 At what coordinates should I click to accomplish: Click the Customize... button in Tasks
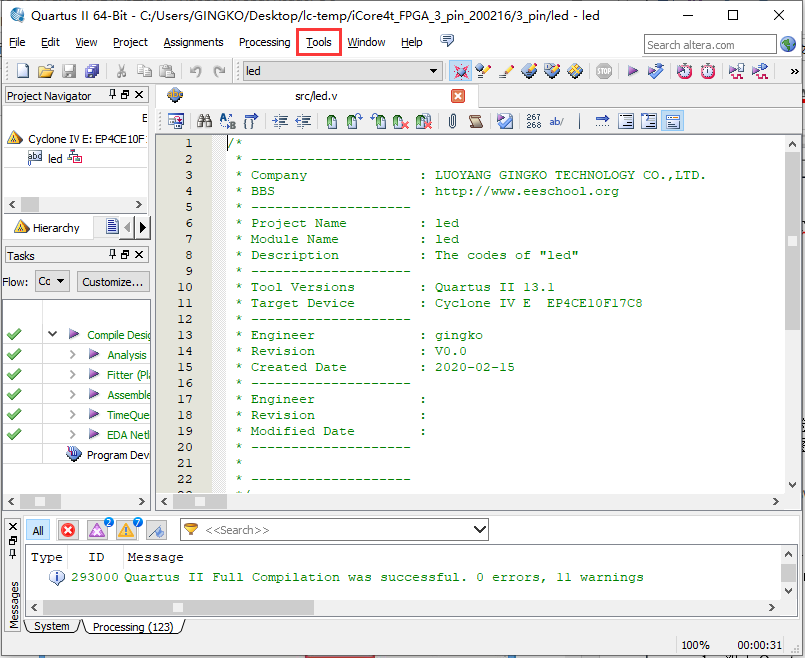pyautogui.click(x=114, y=282)
